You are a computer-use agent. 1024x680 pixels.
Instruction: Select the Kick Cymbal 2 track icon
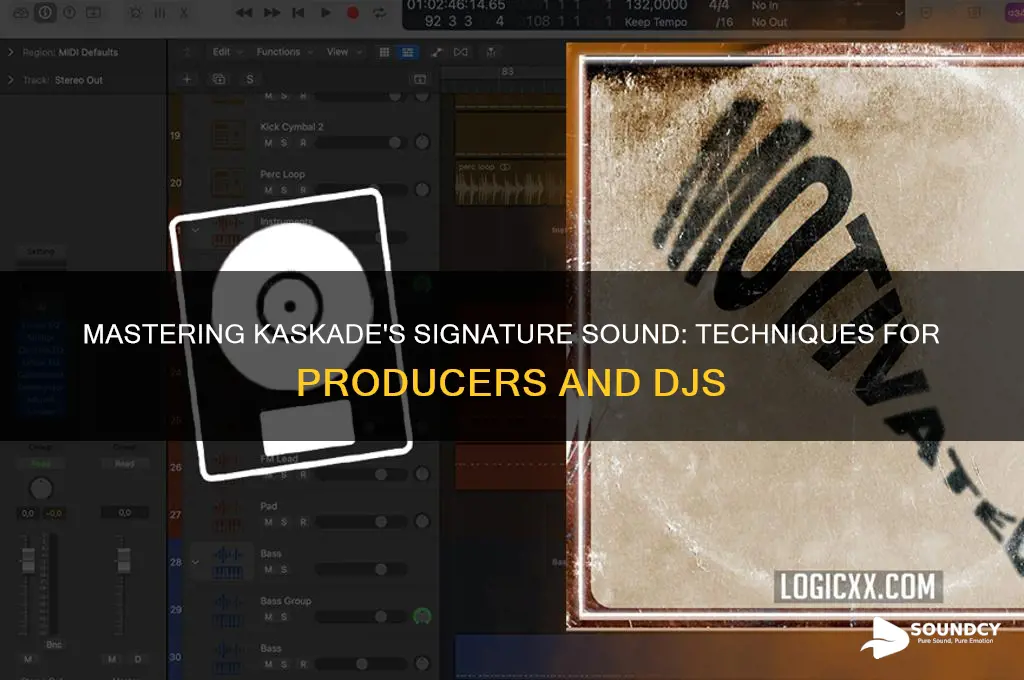(x=229, y=136)
